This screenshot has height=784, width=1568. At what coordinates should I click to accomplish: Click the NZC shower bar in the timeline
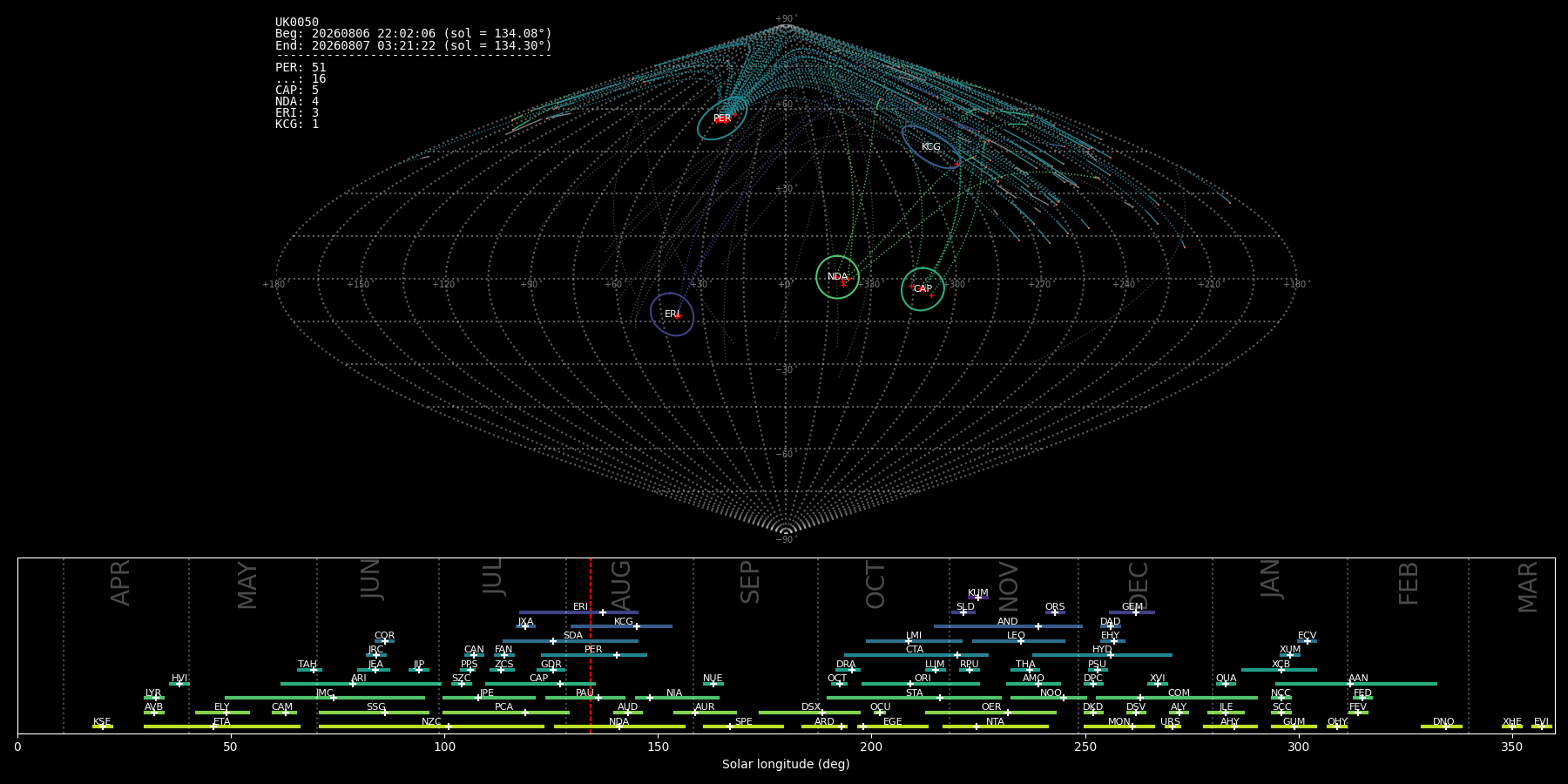pos(432,727)
